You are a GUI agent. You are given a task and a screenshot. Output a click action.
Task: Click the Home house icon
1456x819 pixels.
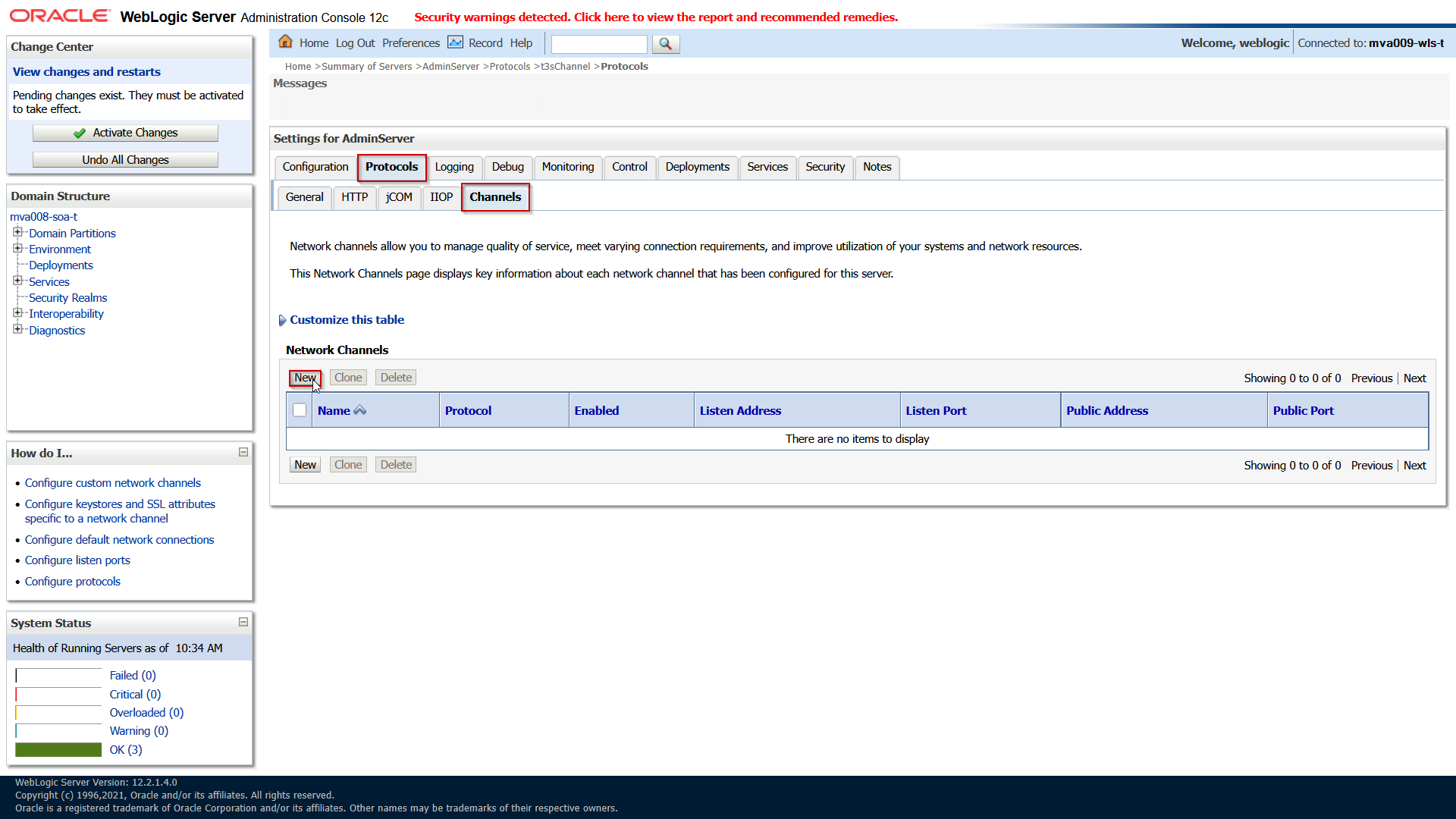pyautogui.click(x=285, y=42)
